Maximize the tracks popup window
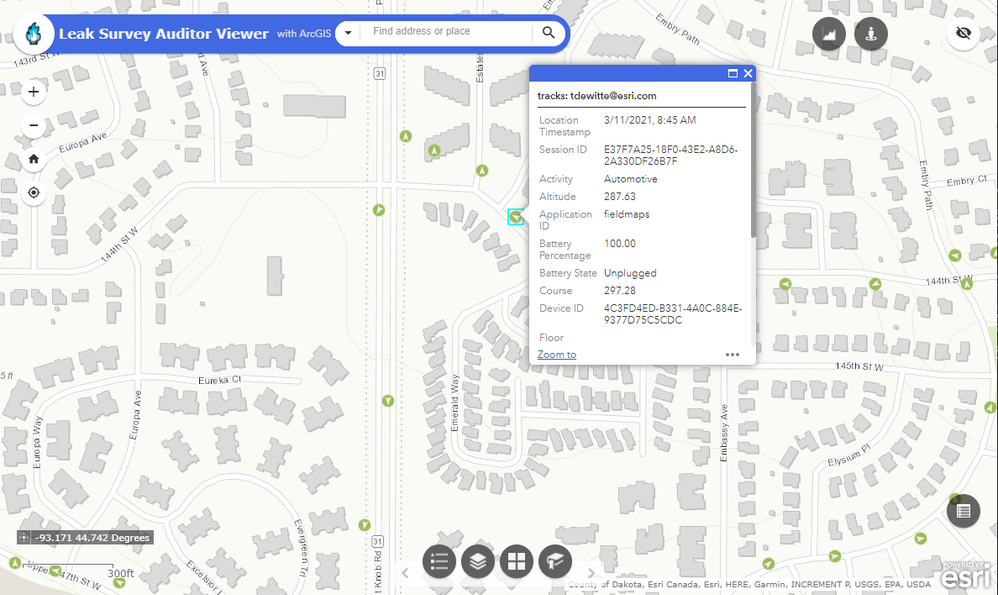 pos(733,73)
